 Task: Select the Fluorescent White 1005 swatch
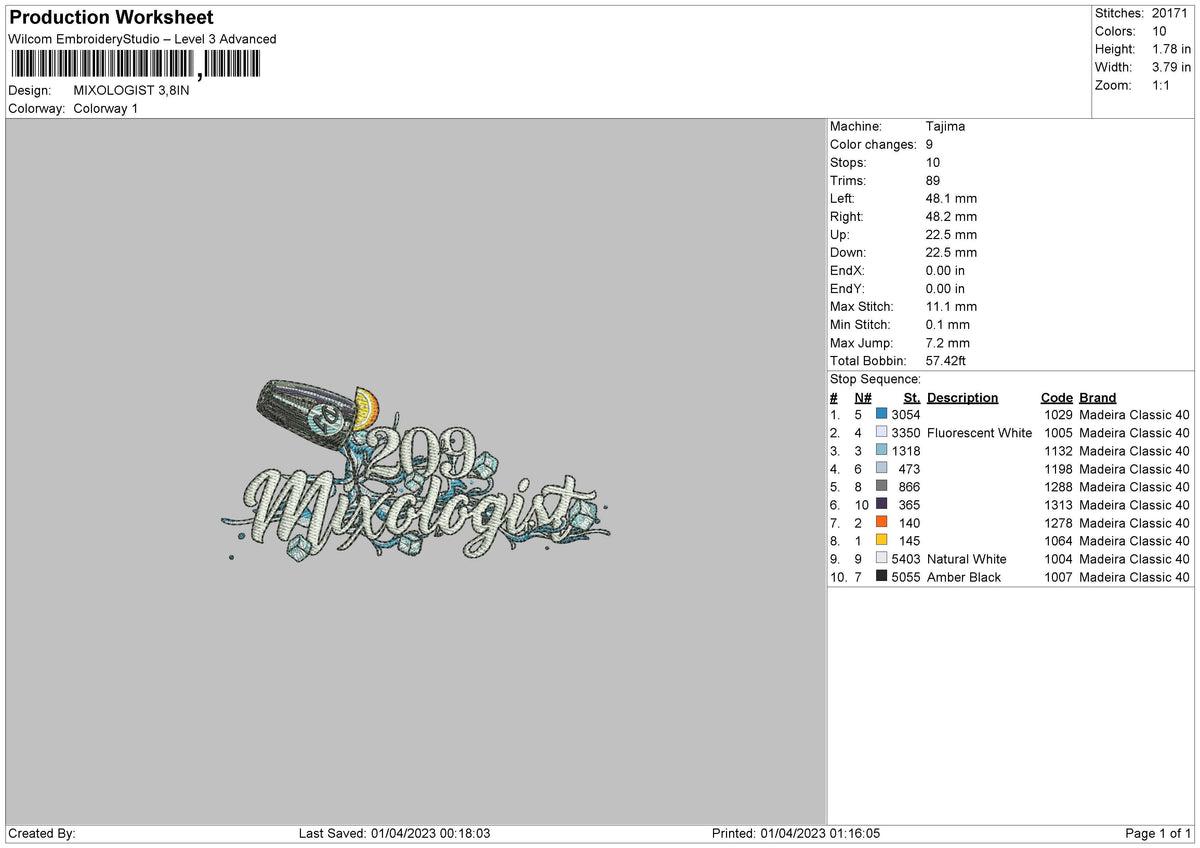881,432
